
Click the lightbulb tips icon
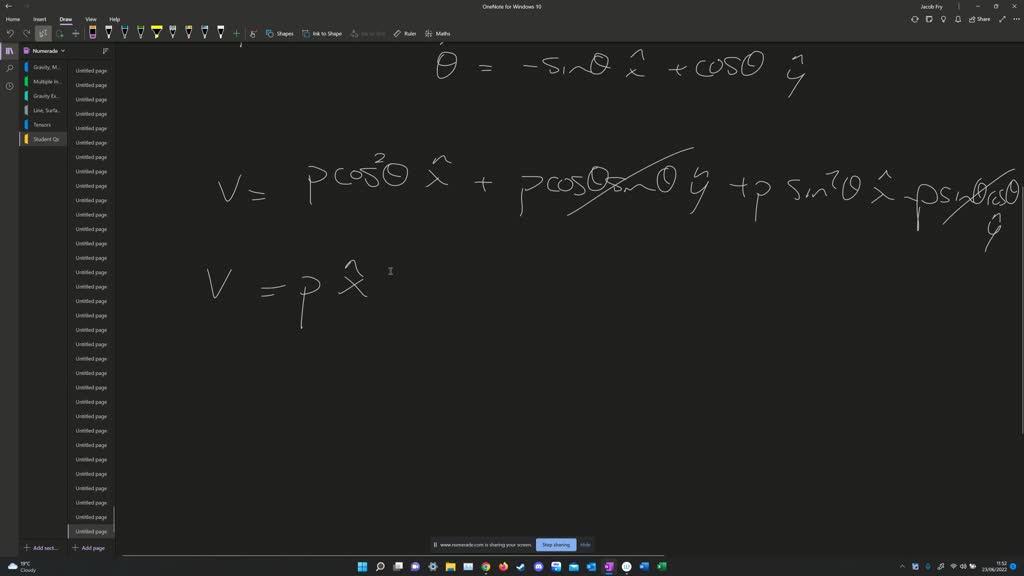click(943, 19)
